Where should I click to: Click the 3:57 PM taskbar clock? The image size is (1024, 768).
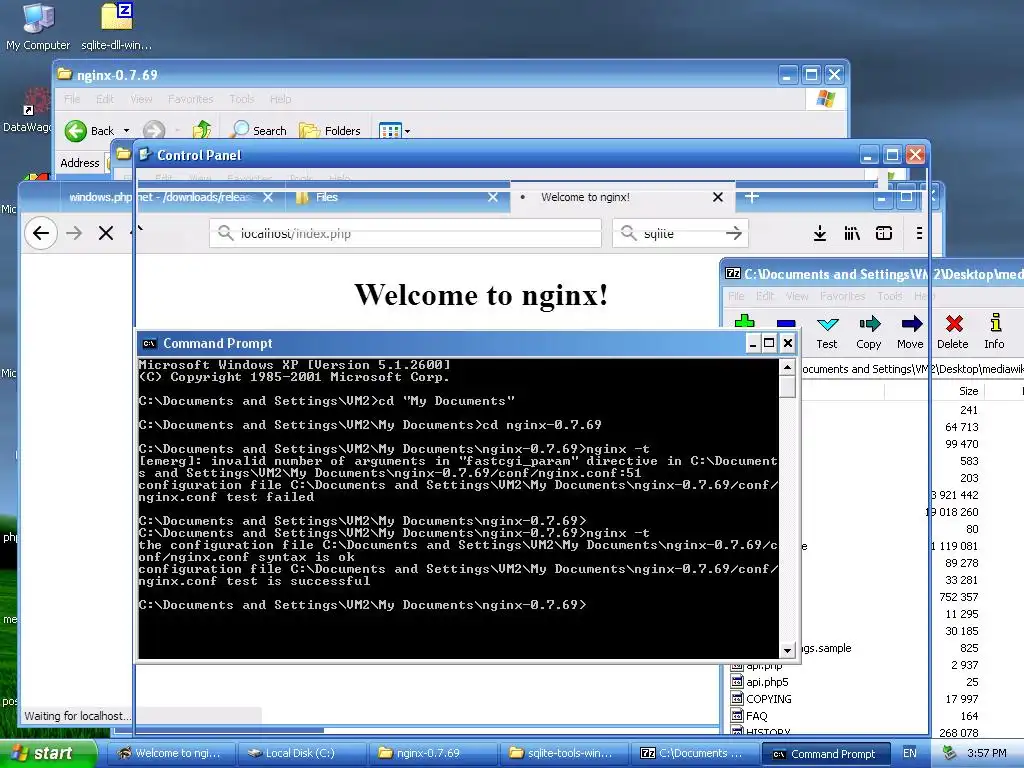coord(987,754)
